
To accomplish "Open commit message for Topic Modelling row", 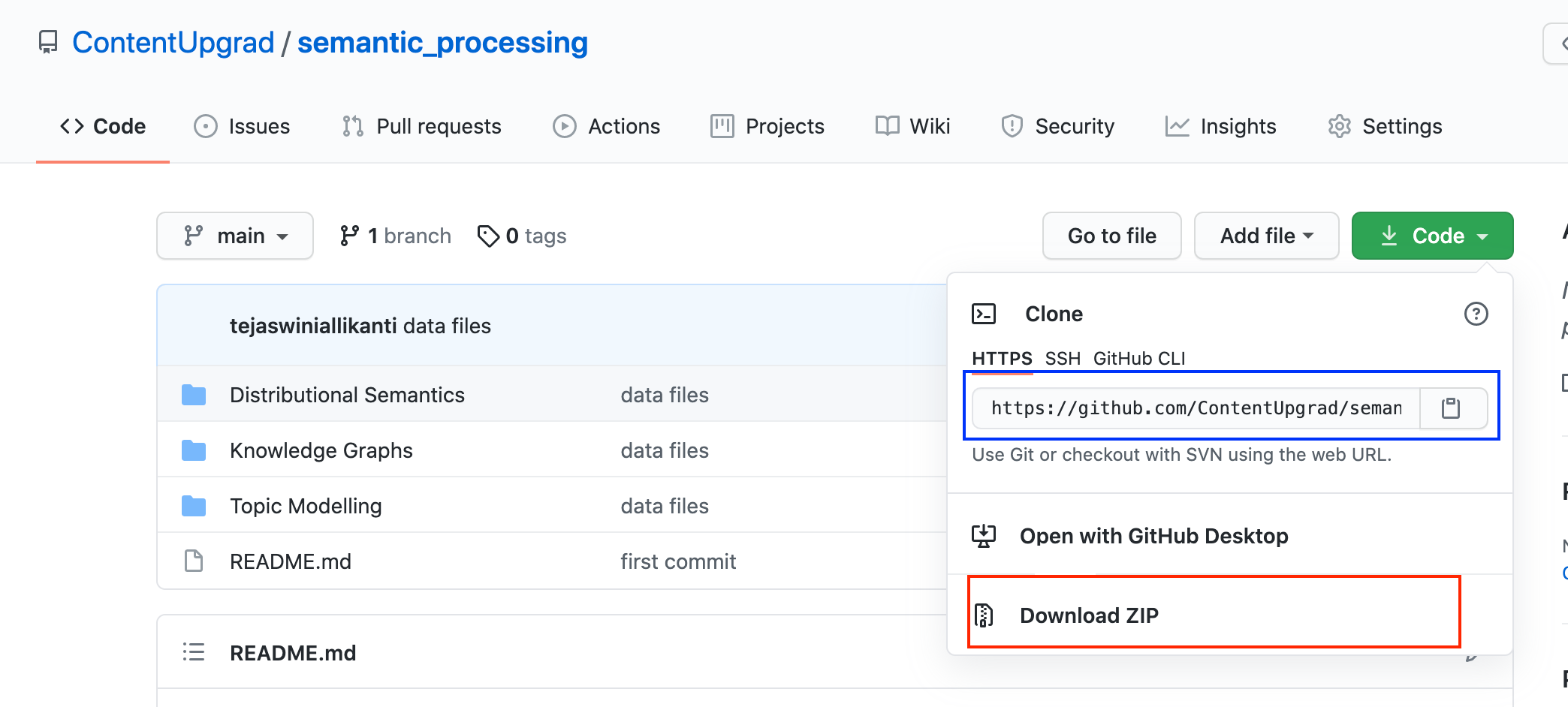I will click(x=665, y=506).
